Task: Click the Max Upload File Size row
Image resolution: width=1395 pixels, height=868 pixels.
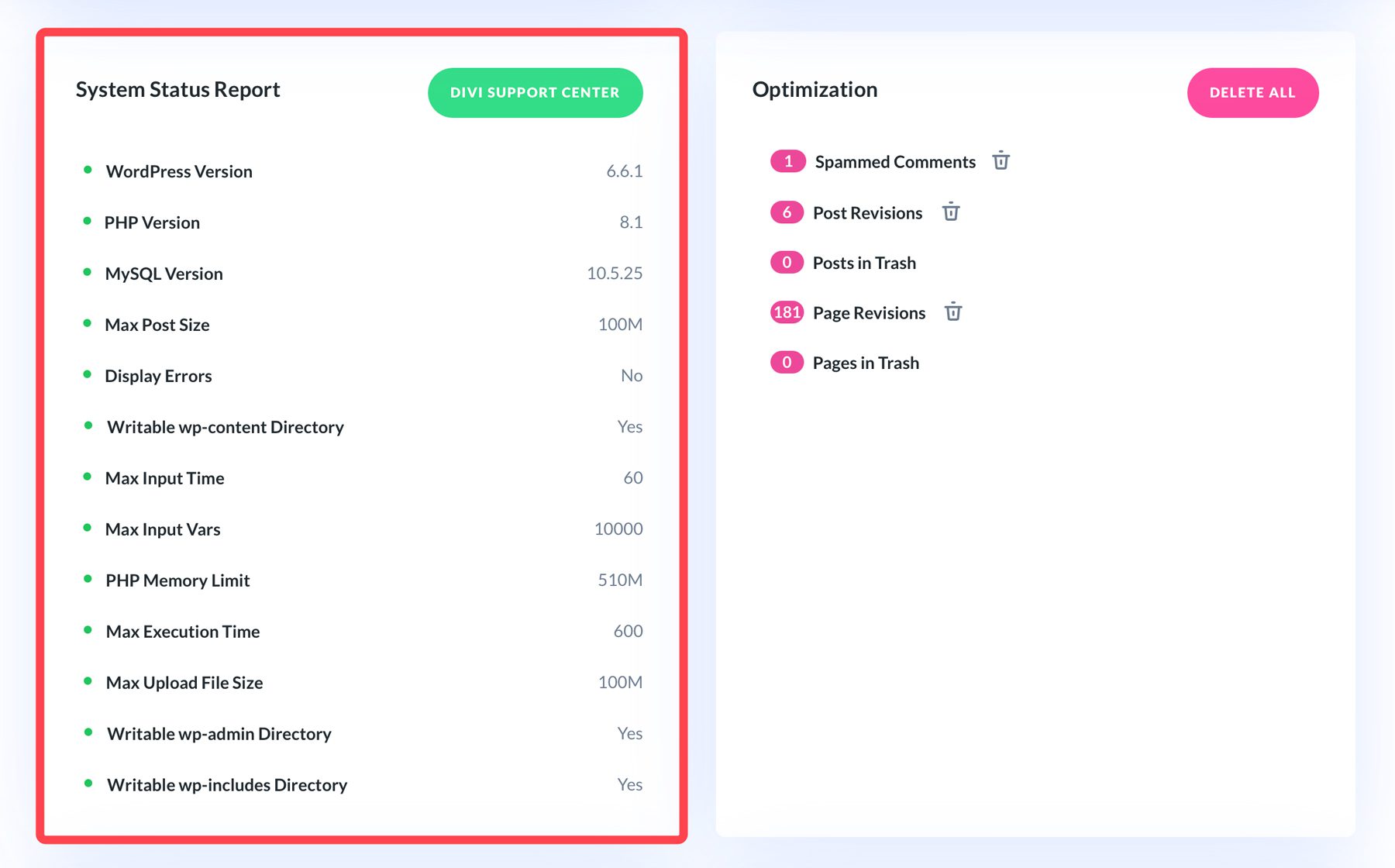Action: (x=184, y=682)
